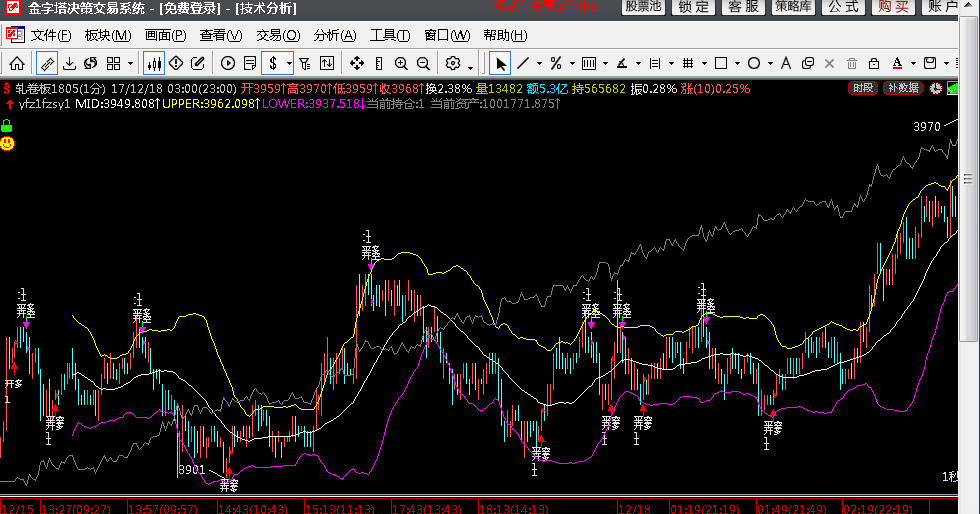Click the trash delete drawing icon
980x514 pixels.
click(x=851, y=64)
